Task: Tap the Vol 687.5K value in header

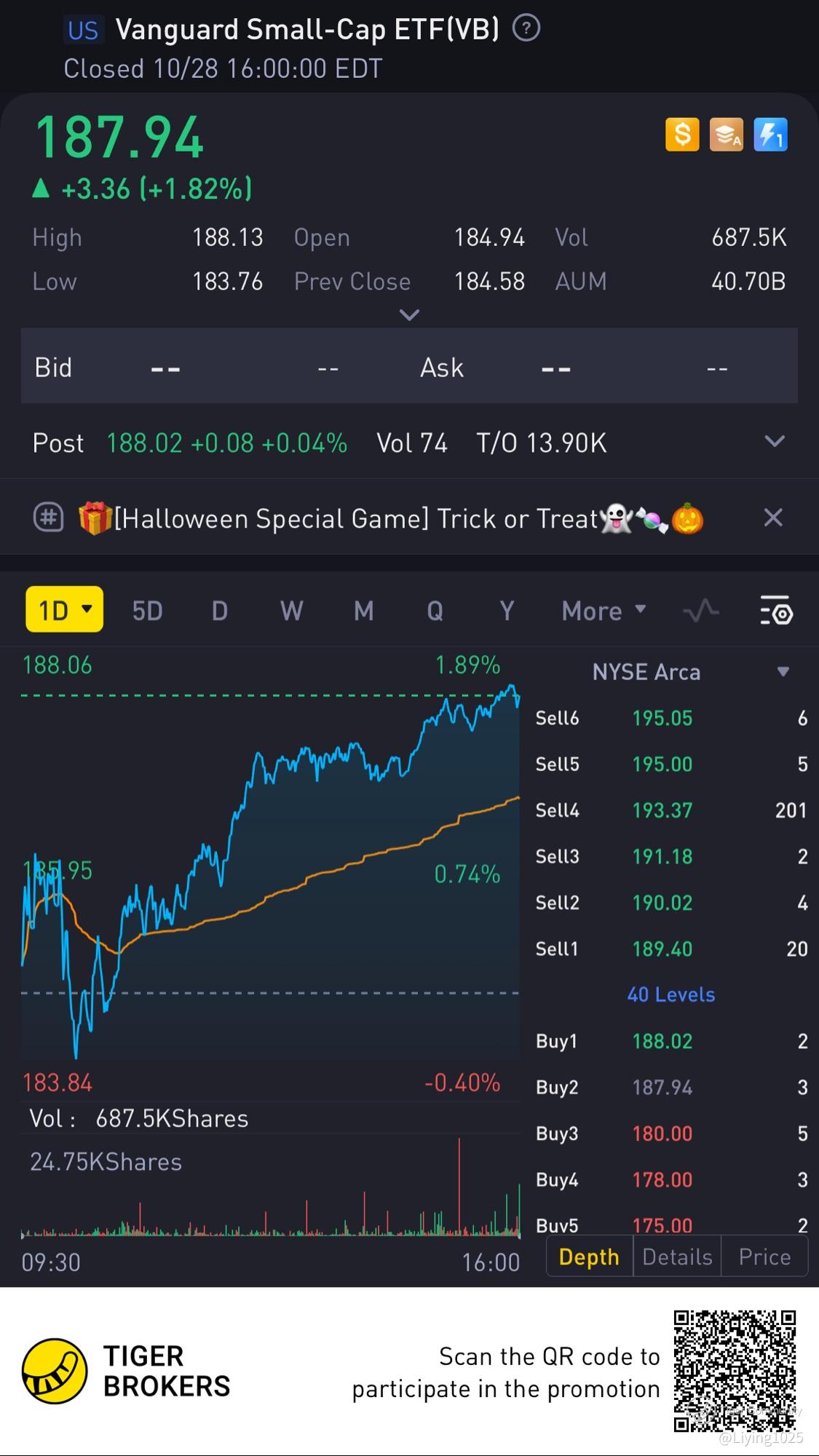Action: click(749, 237)
